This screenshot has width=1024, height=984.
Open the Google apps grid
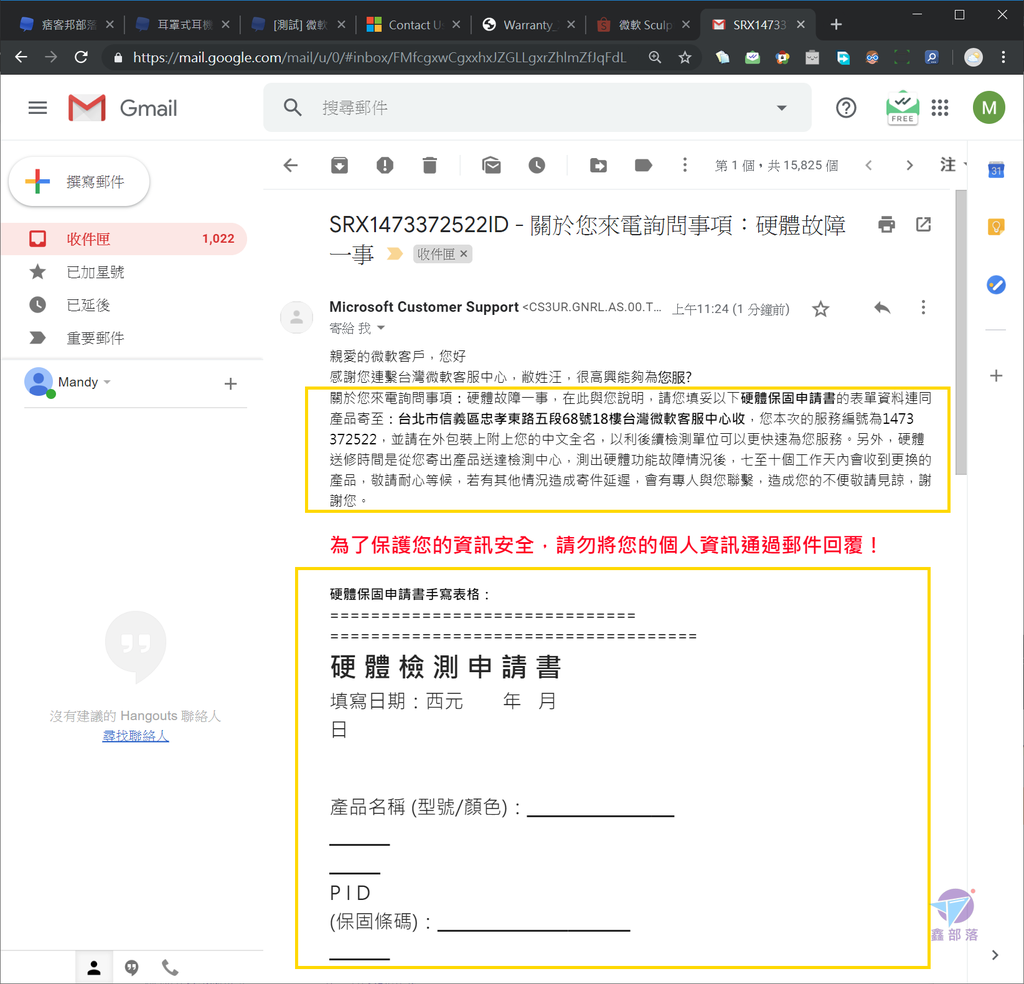pyautogui.click(x=940, y=108)
